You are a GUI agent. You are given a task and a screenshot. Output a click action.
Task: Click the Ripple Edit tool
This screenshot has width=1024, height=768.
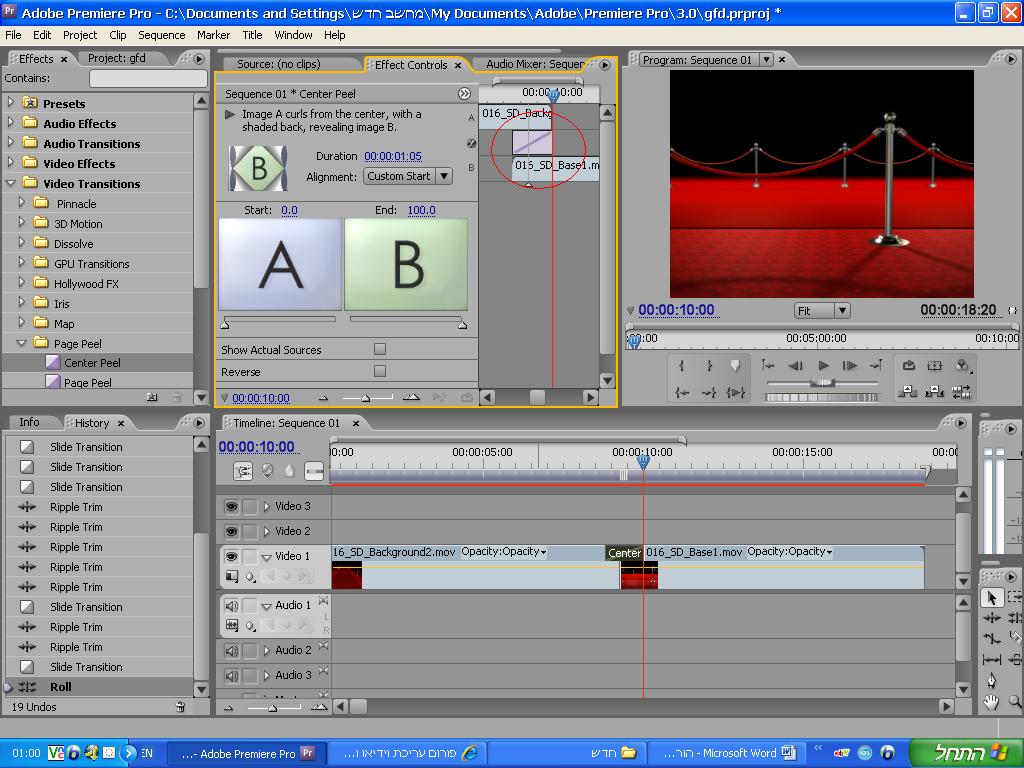[991, 619]
